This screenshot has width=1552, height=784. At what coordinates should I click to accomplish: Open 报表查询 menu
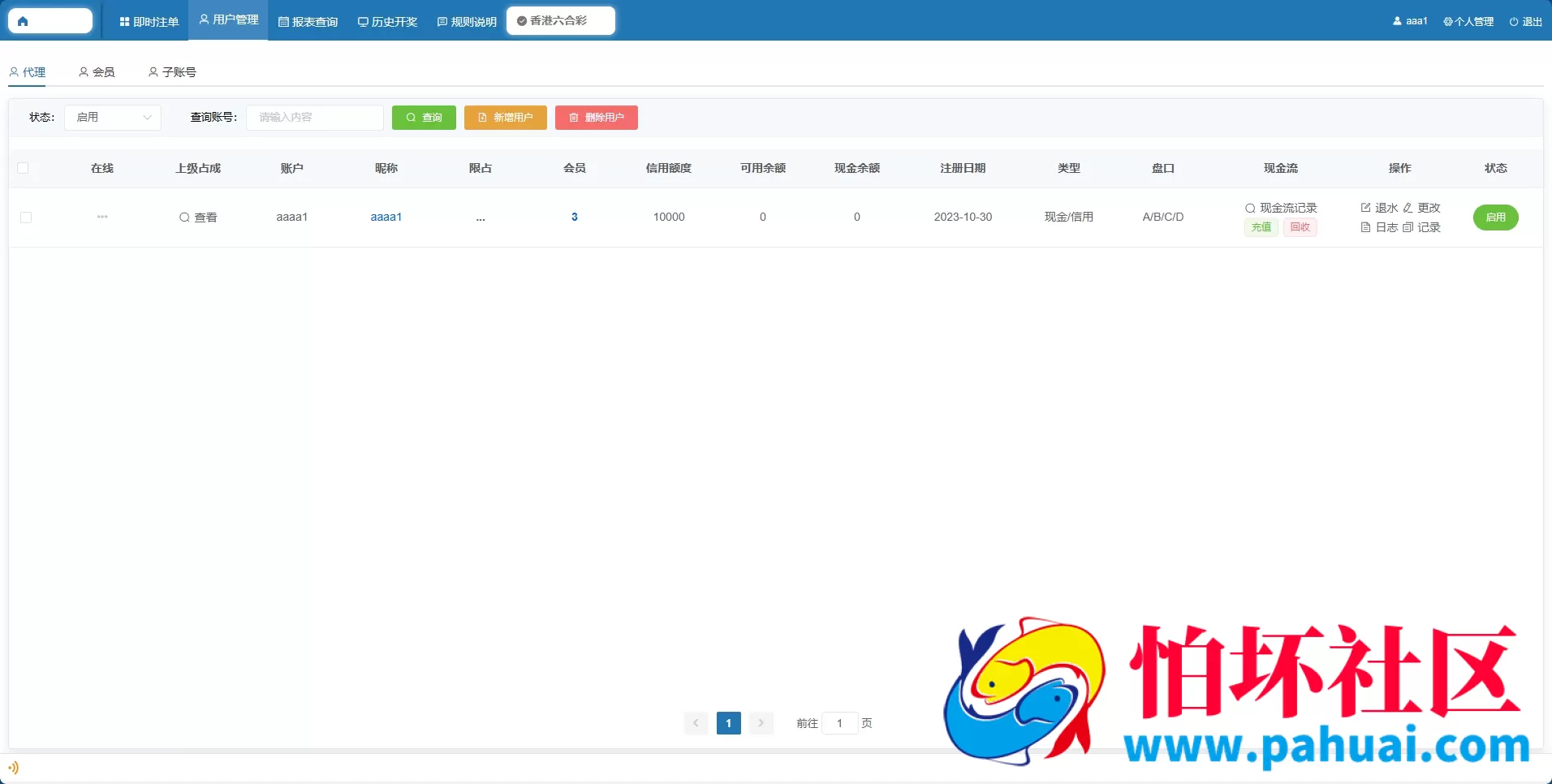coord(308,22)
